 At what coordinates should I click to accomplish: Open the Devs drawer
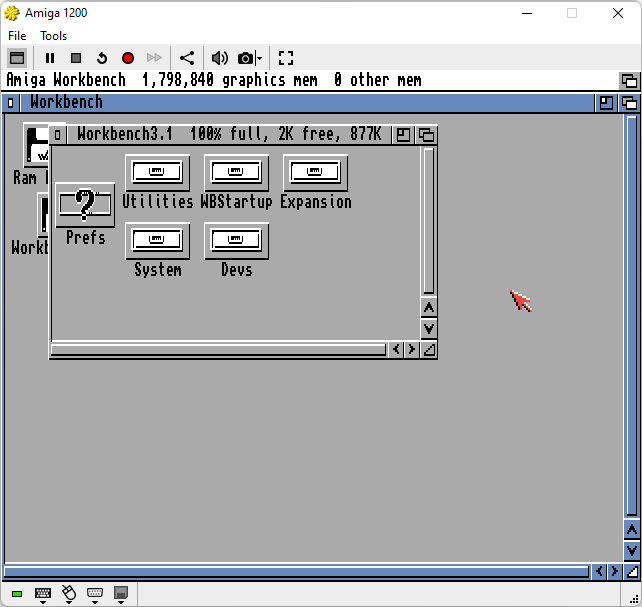click(x=236, y=241)
